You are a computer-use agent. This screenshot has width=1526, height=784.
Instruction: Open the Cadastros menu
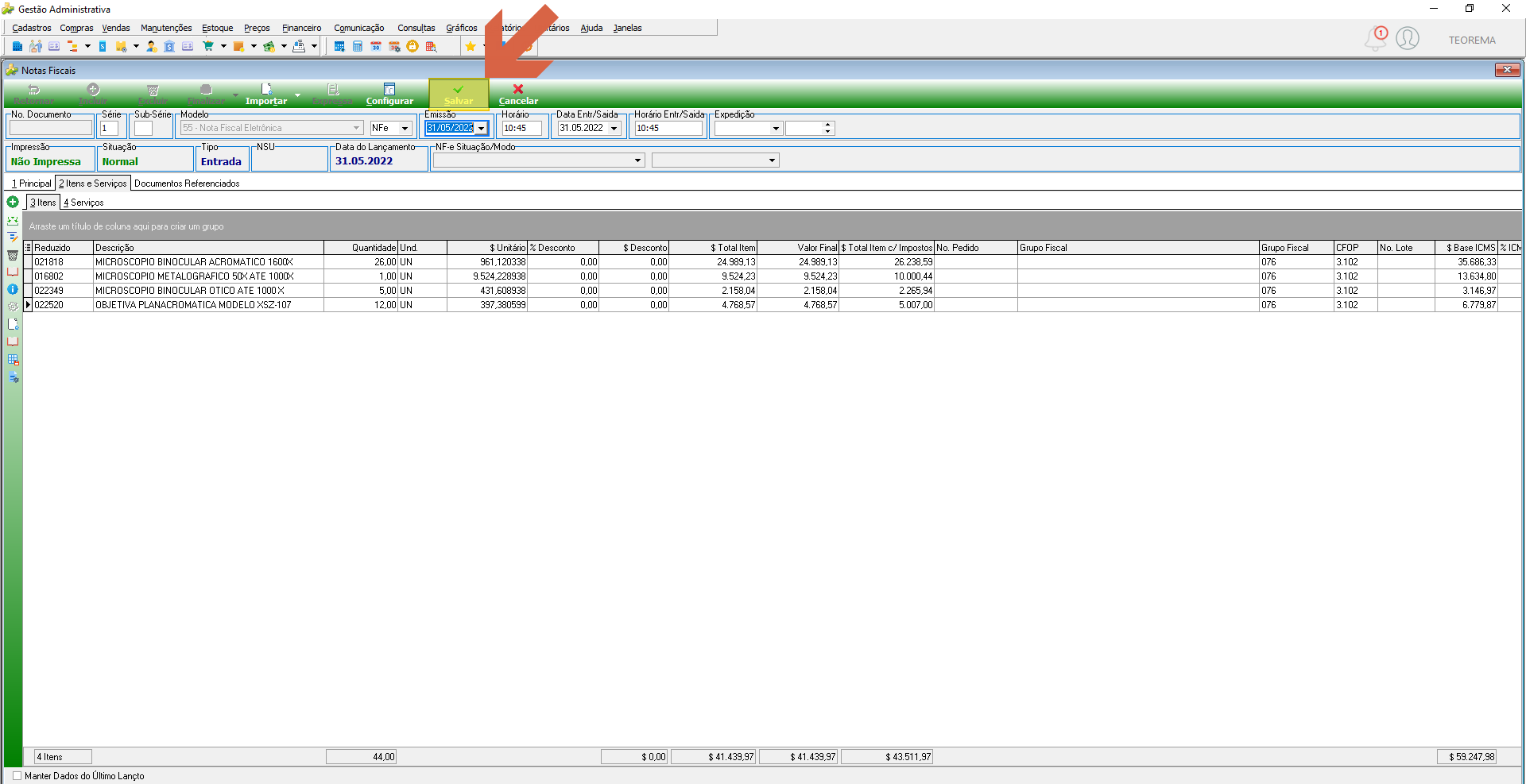[32, 28]
